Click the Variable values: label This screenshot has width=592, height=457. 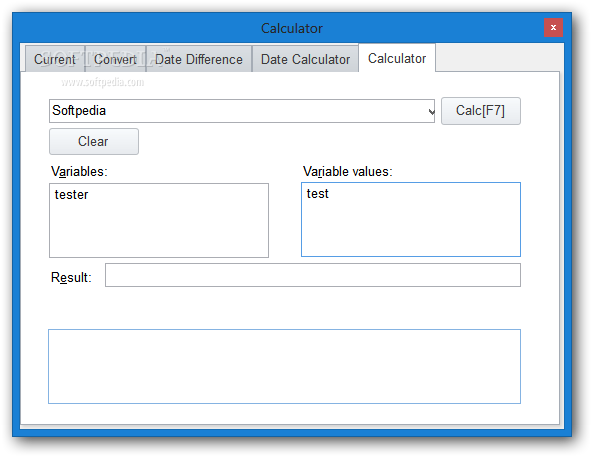[x=347, y=171]
